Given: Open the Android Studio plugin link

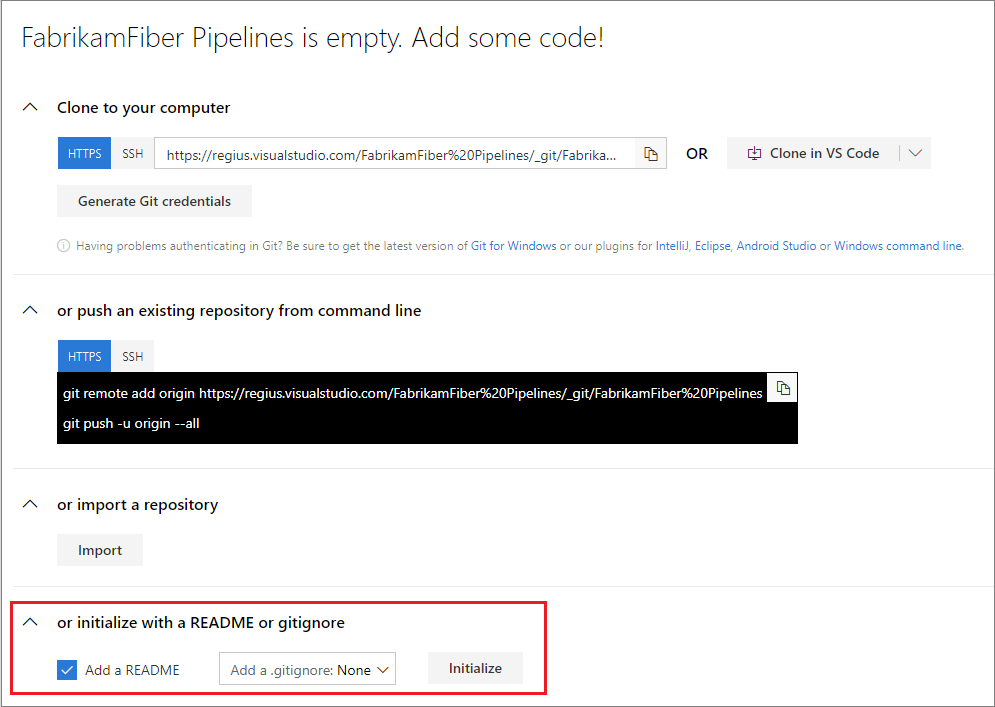Looking at the screenshot, I should [x=776, y=246].
